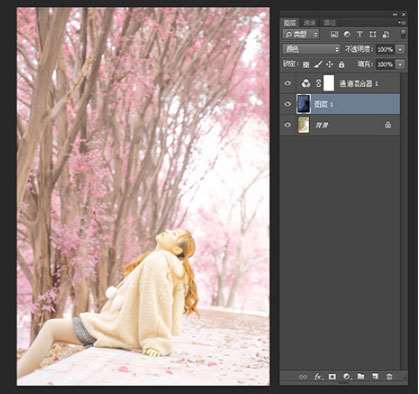Viewport: 419px width, 394px height.
Task: Click the Channel Mixer adjustment icon
Action: [x=306, y=83]
